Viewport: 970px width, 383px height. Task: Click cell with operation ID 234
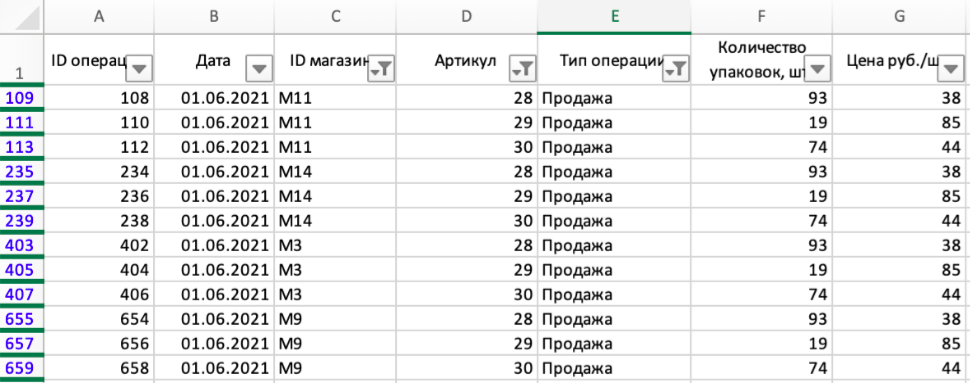click(98, 171)
